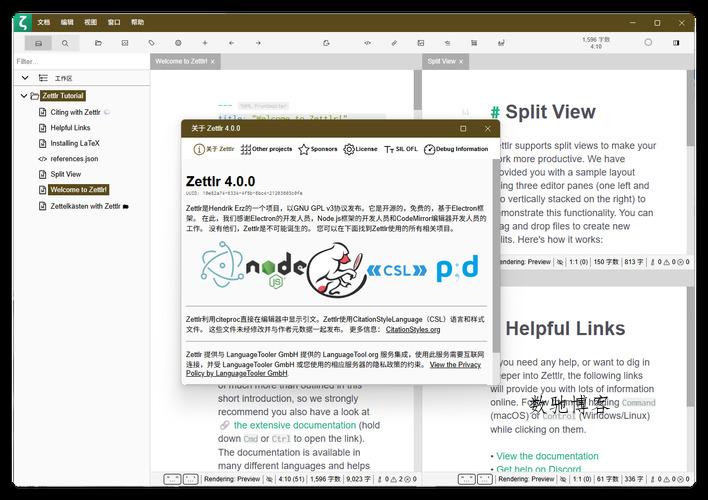Click the About dialog vertical scrollbar

[x=496, y=256]
